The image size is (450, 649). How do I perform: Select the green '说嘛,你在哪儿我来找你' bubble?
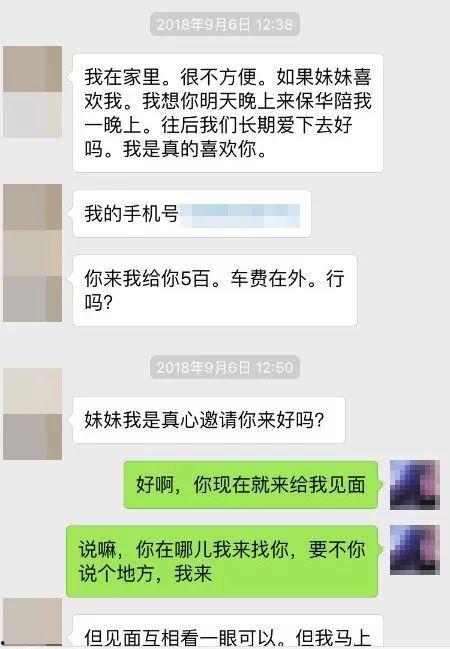click(222, 561)
